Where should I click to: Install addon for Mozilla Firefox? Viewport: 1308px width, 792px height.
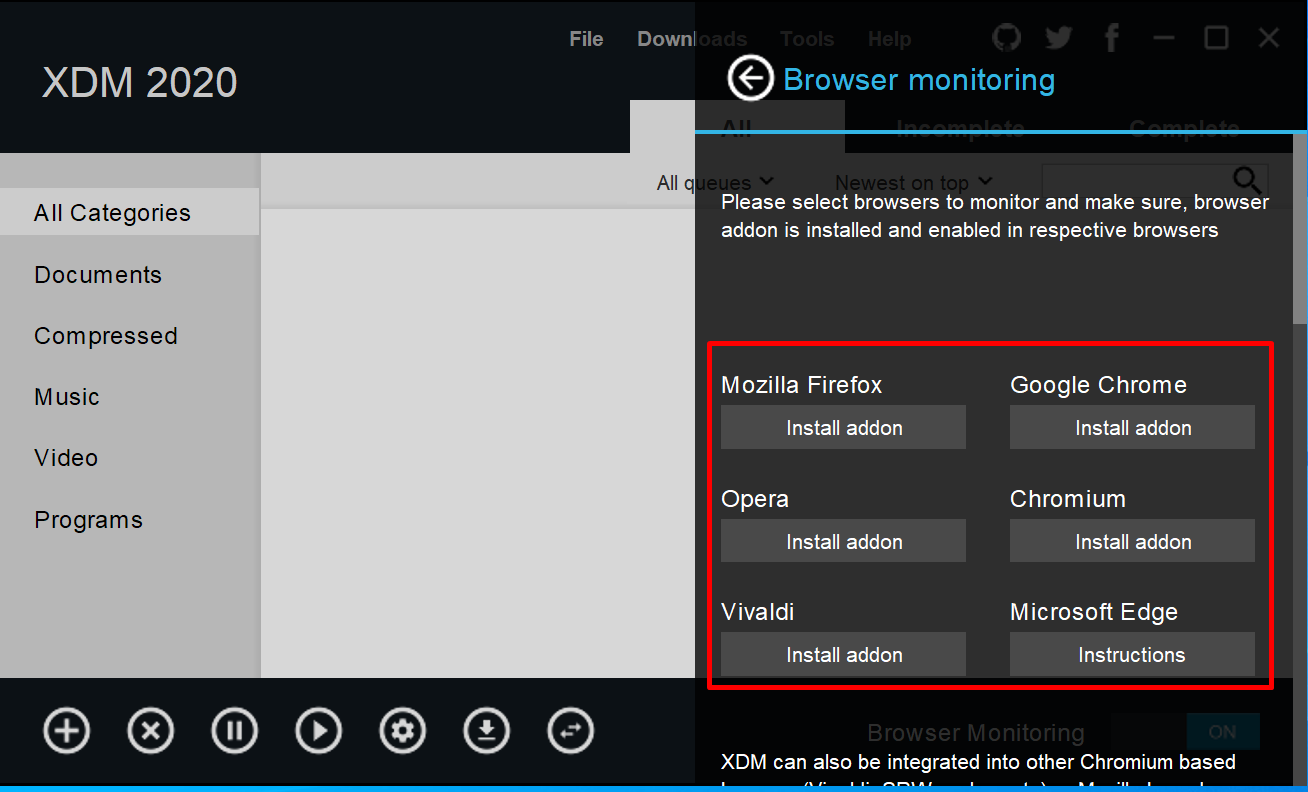[843, 427]
